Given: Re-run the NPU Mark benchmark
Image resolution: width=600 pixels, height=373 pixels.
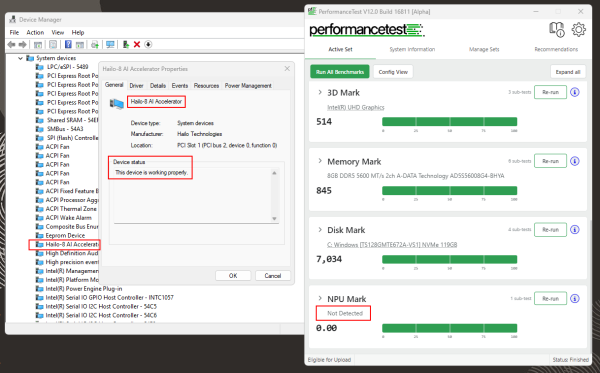Looking at the screenshot, I should (x=550, y=298).
